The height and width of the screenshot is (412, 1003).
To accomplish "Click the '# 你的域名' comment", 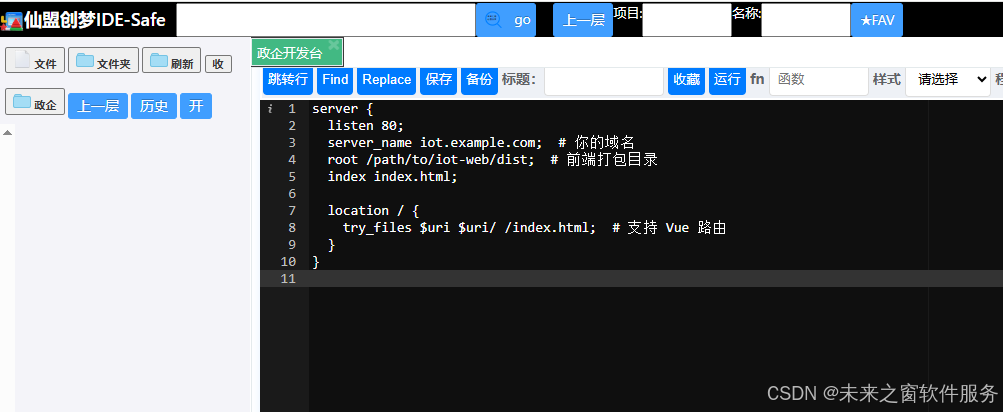I will pyautogui.click(x=596, y=142).
